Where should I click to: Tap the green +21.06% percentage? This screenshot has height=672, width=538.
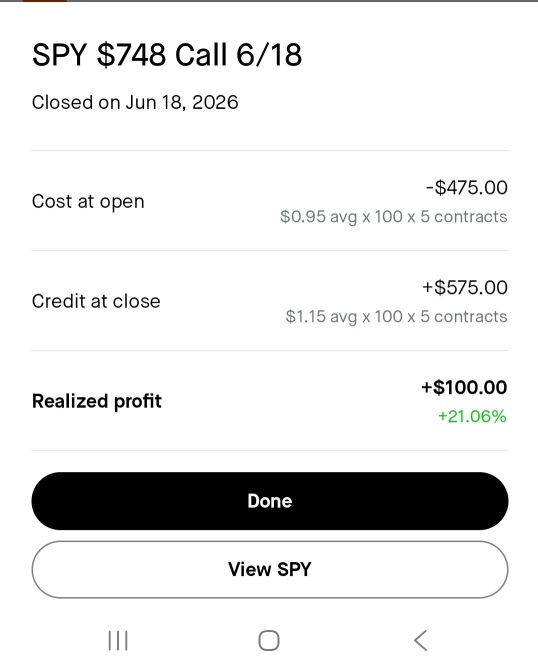click(472, 417)
